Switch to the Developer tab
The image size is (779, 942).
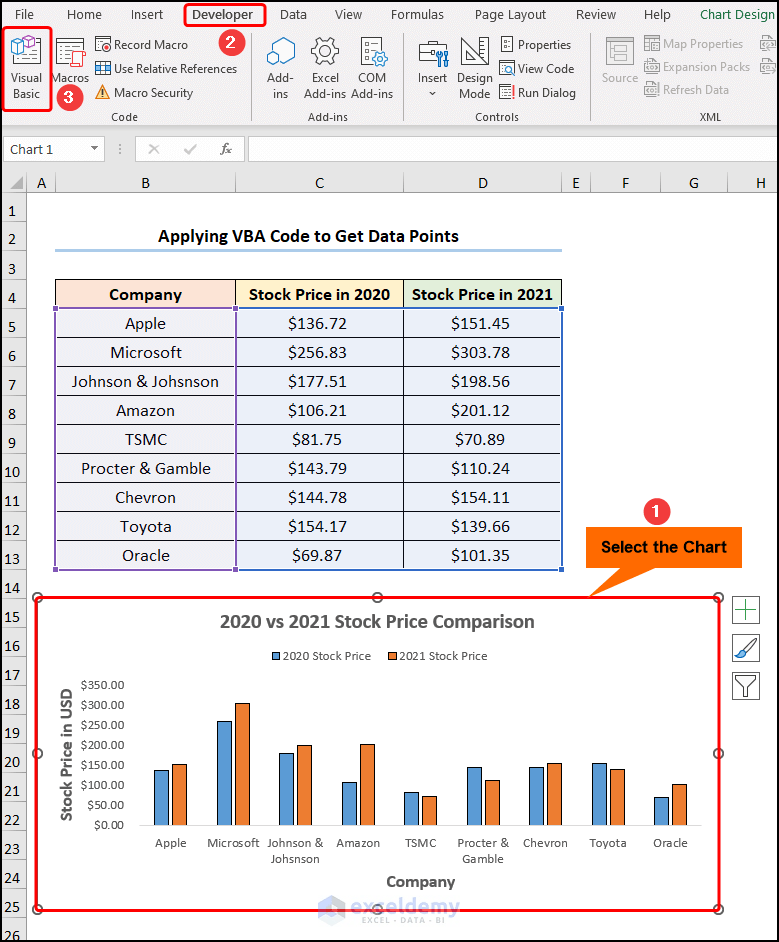click(223, 14)
